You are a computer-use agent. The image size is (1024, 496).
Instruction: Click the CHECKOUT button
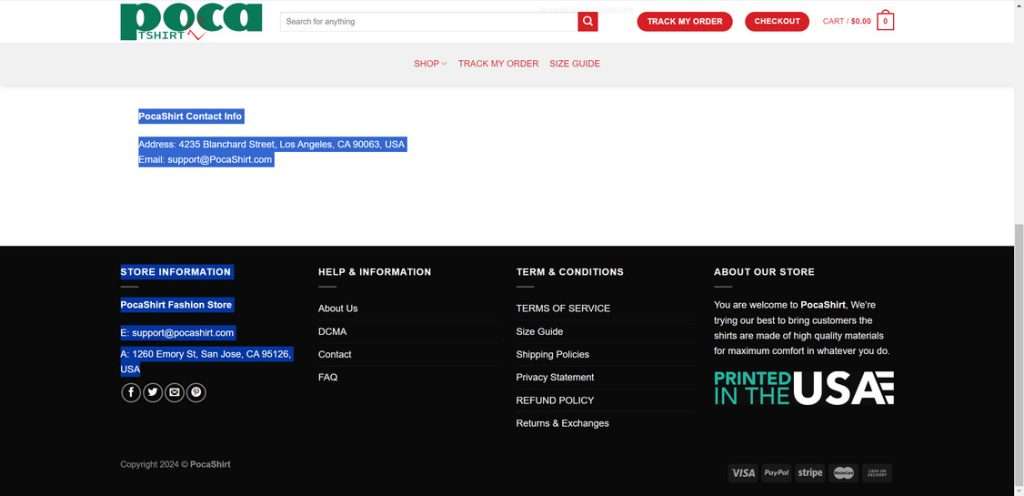coord(776,22)
